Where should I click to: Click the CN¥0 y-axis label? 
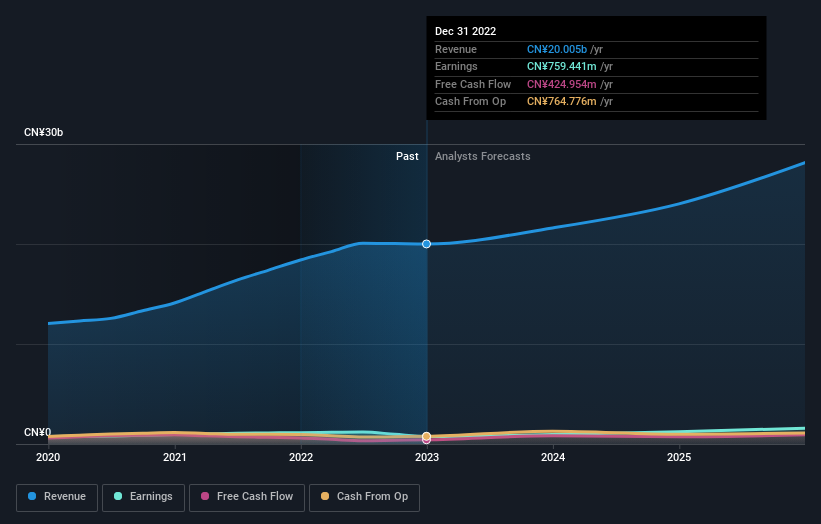pos(37,432)
